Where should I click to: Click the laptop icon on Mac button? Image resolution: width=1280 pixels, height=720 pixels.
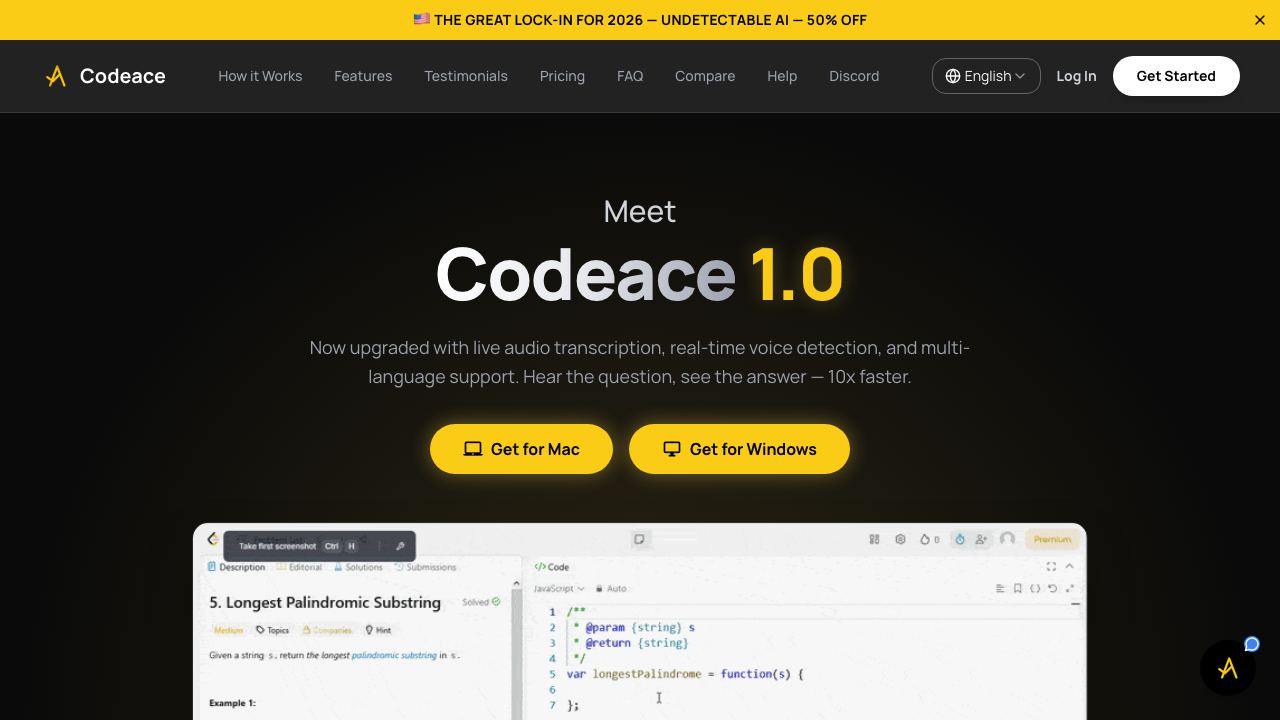tap(473, 449)
